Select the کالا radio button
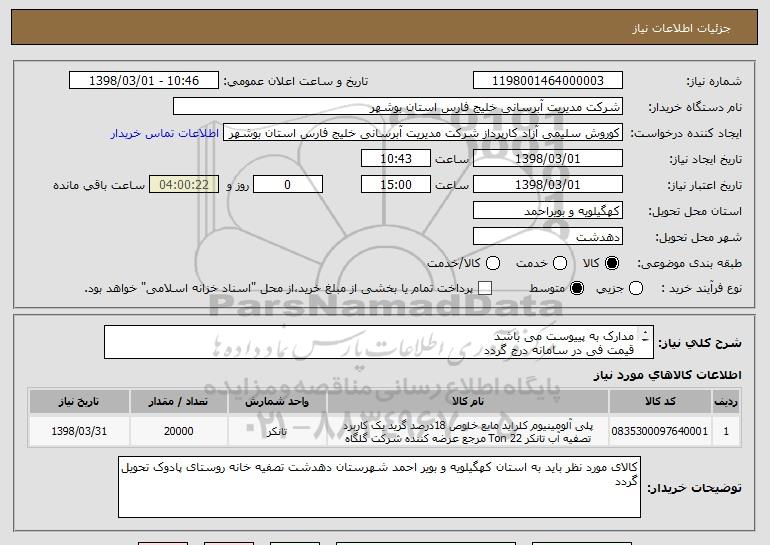The width and height of the screenshot is (770, 545). coord(612,264)
